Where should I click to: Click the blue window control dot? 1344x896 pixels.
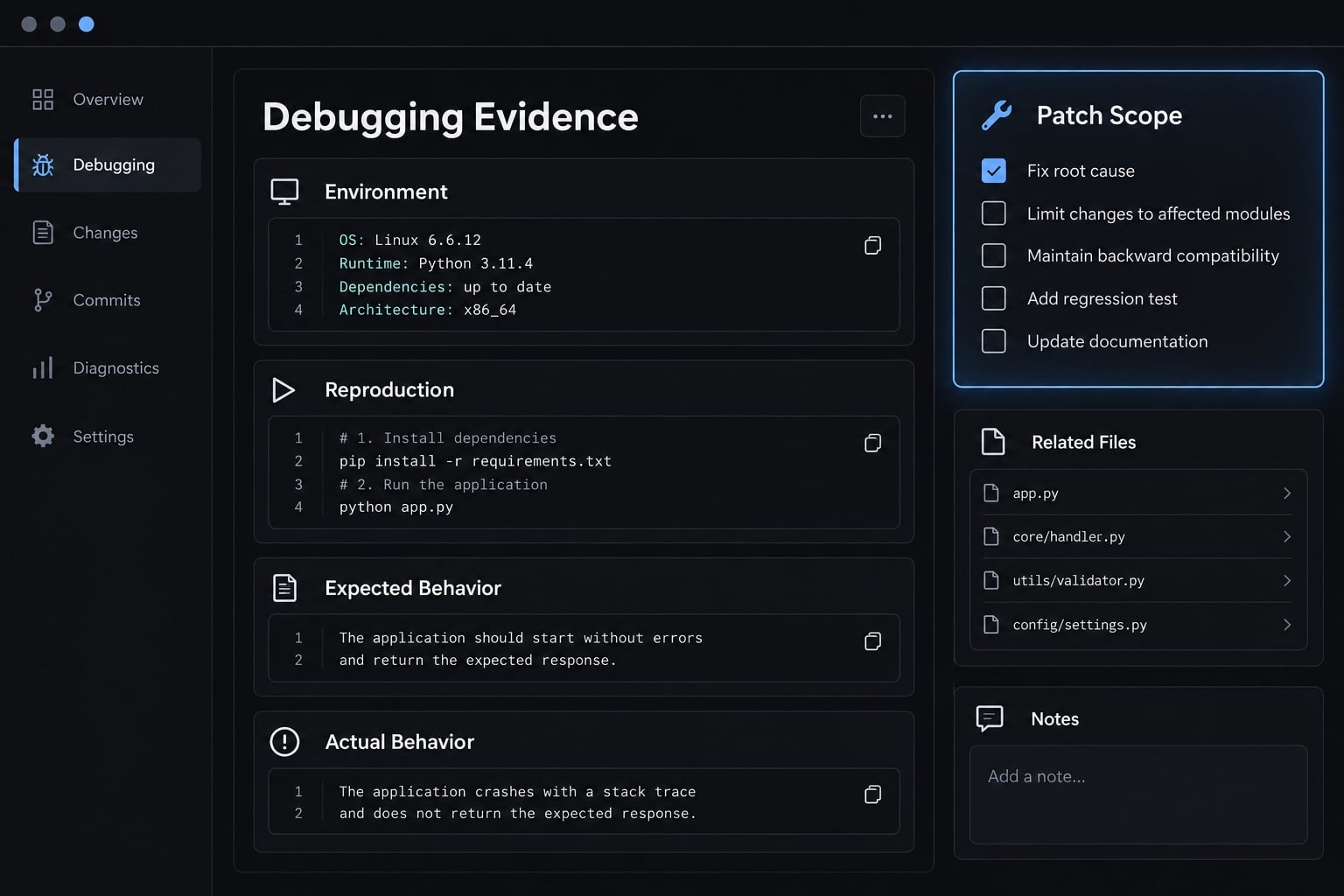pos(87,24)
